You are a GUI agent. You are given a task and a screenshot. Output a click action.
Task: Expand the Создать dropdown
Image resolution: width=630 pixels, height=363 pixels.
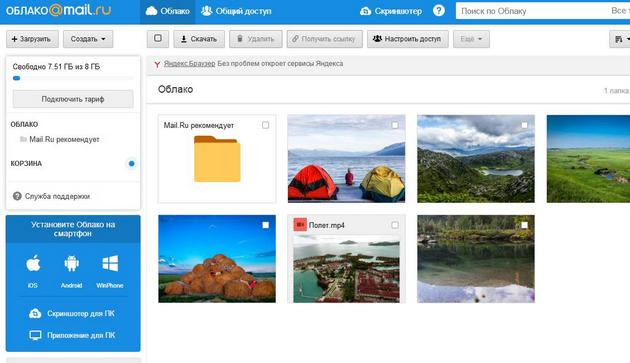tap(88, 39)
